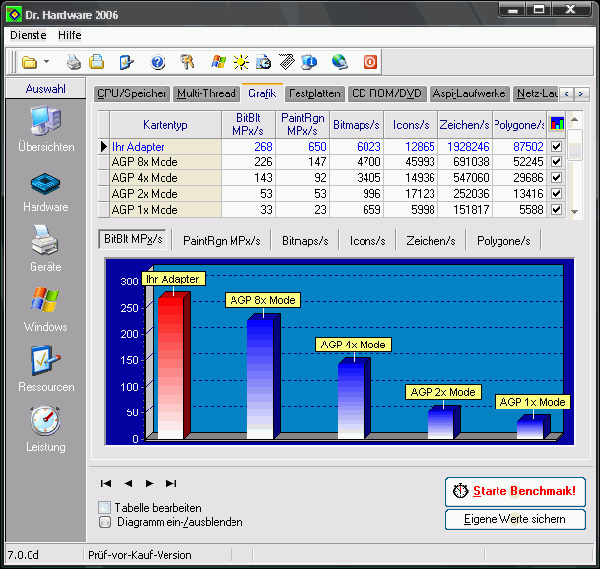Open the folder icon in toolbar
This screenshot has width=600, height=569.
click(29, 62)
